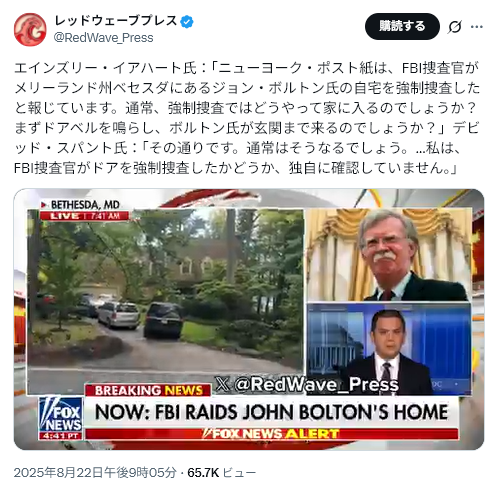
Task: Click the red LIVE 7:41 AM indicator
Action: click(84, 216)
